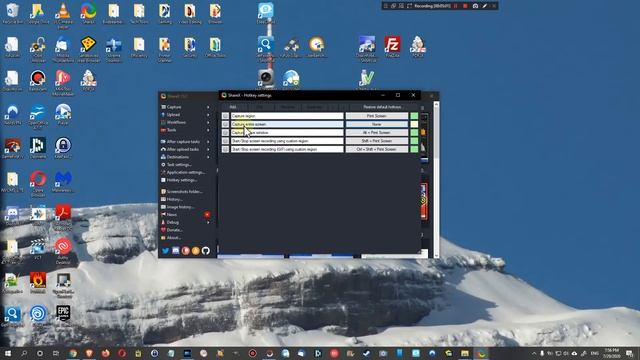The width and height of the screenshot is (640, 360).
Task: Toggle checkbox for screen recording (GIF) row
Action: click(x=225, y=149)
